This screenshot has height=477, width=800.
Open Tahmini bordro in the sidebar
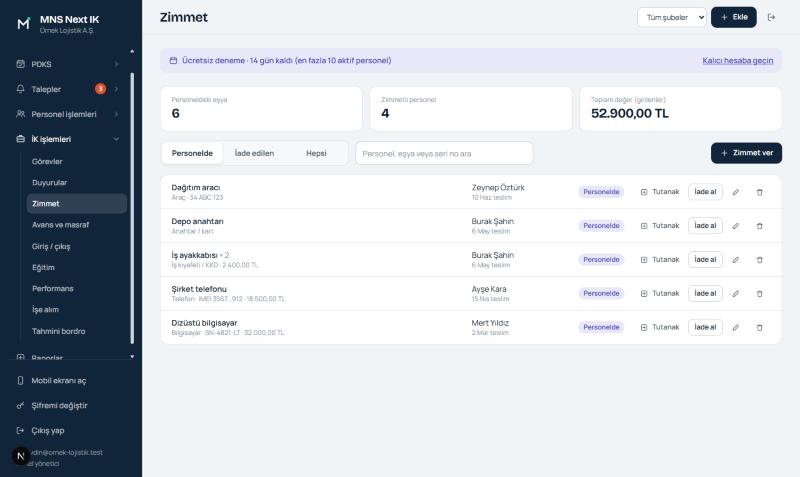click(77, 331)
